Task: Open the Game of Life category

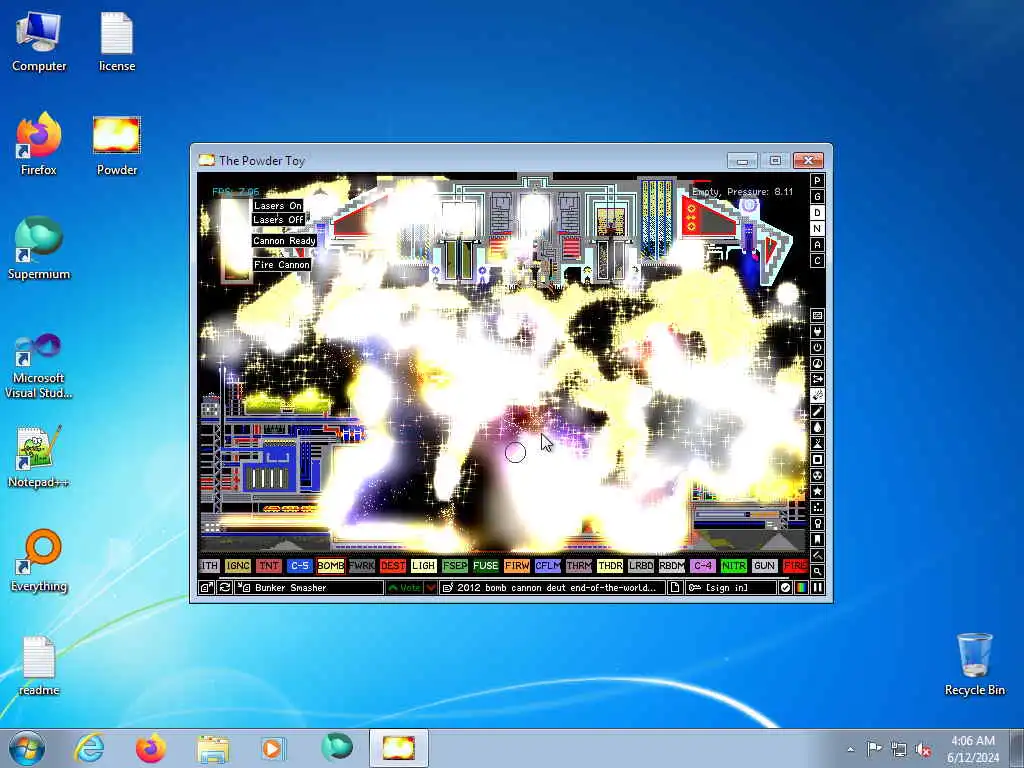Action: coord(817,507)
